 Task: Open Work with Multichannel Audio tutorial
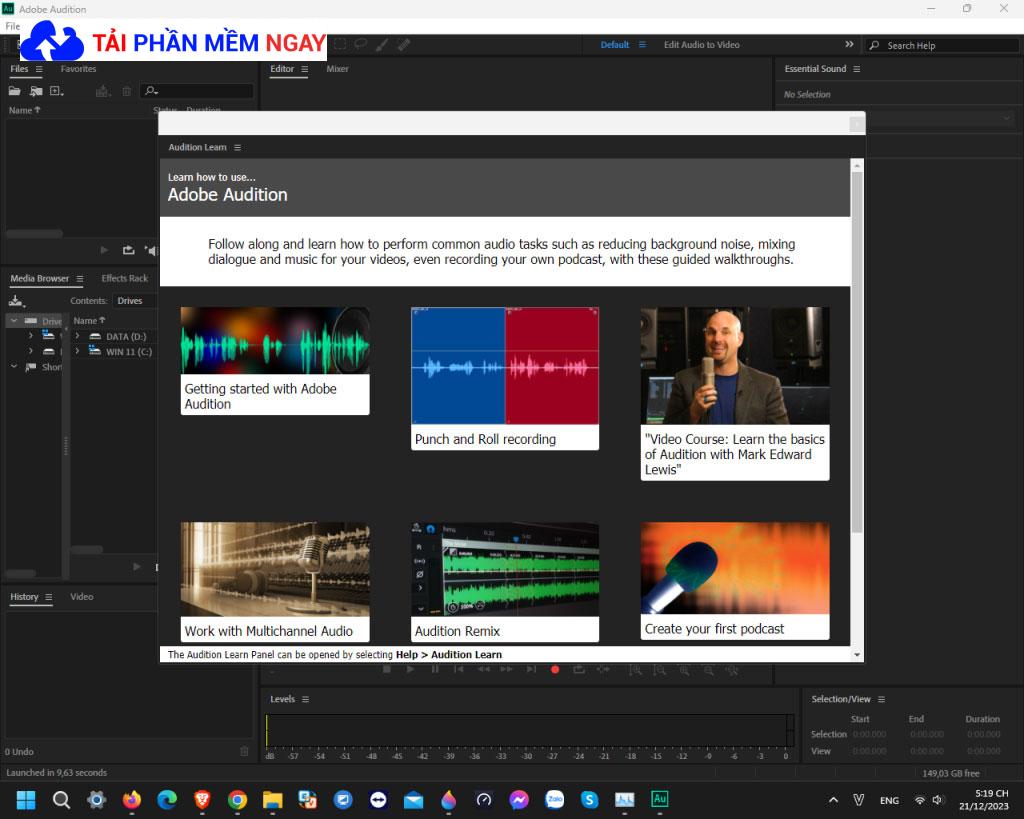(275, 582)
